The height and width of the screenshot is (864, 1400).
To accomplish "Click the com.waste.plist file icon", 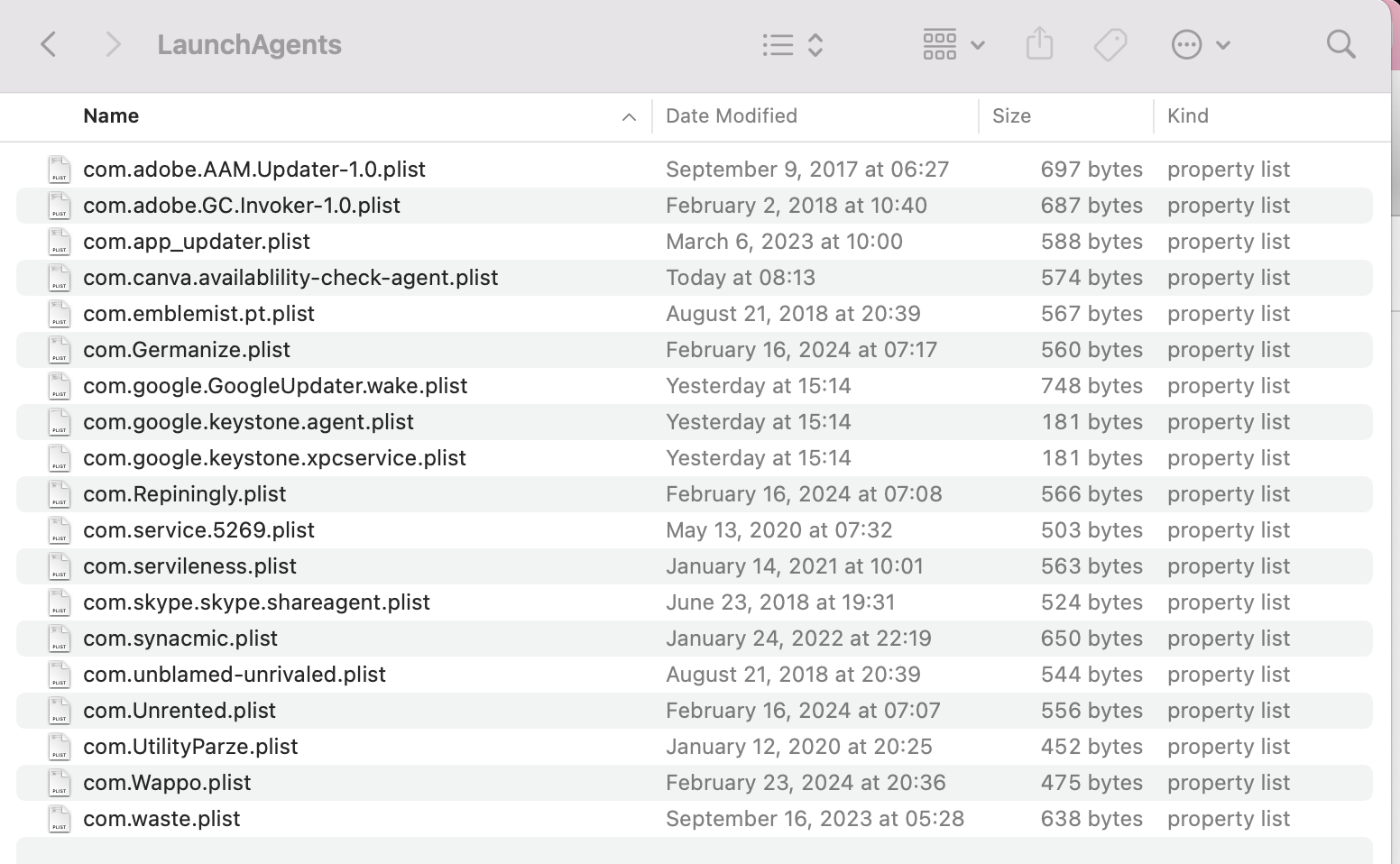I will (x=60, y=819).
